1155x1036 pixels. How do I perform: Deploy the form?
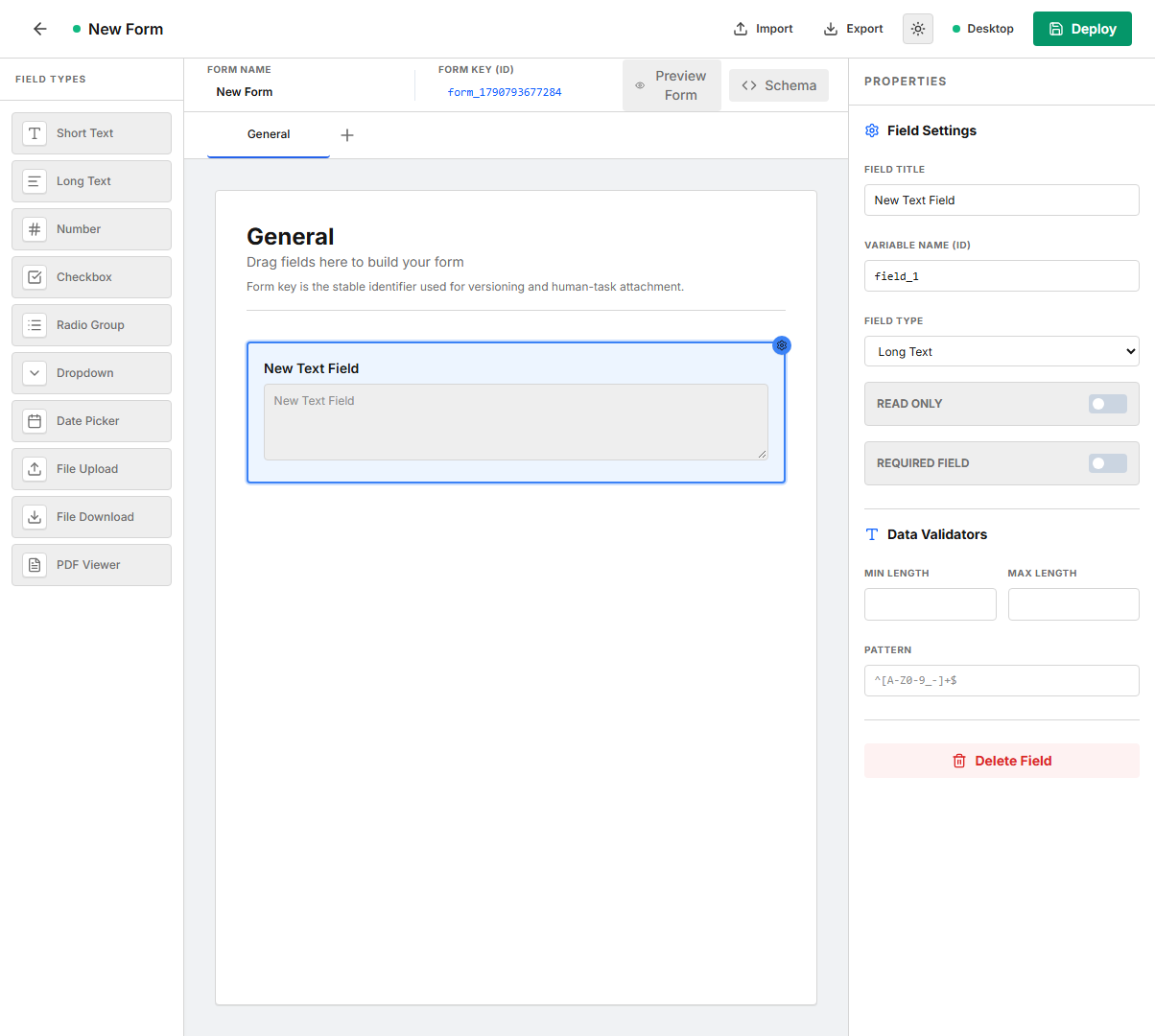[x=1082, y=29]
